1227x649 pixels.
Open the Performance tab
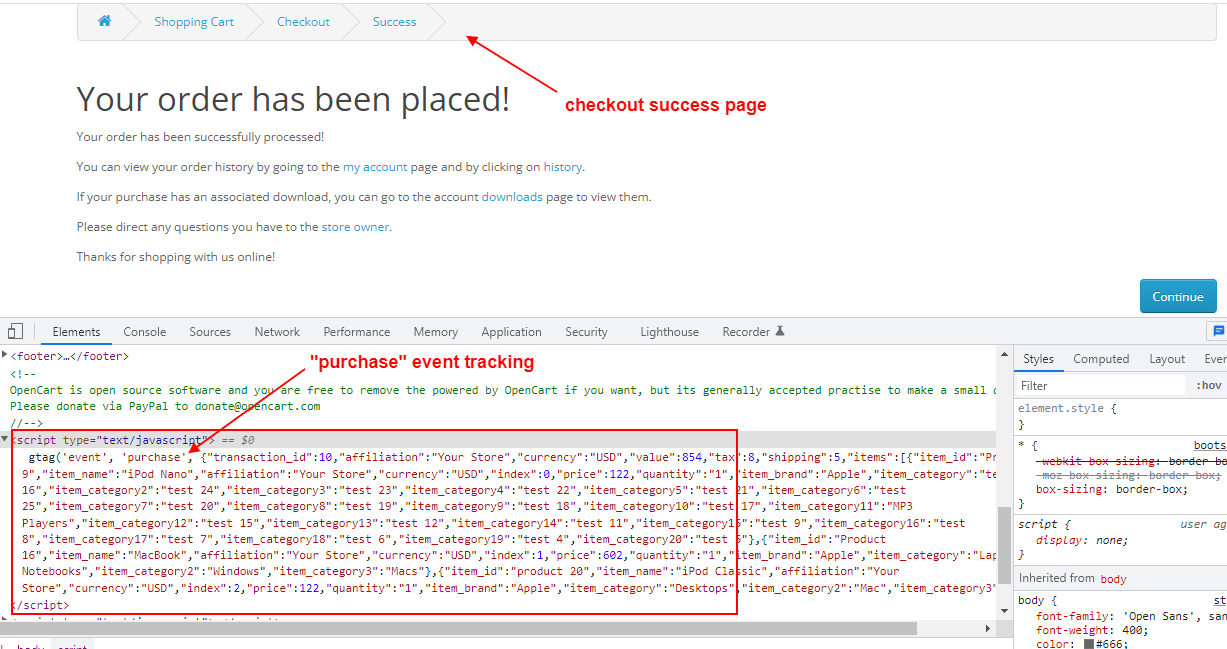357,332
